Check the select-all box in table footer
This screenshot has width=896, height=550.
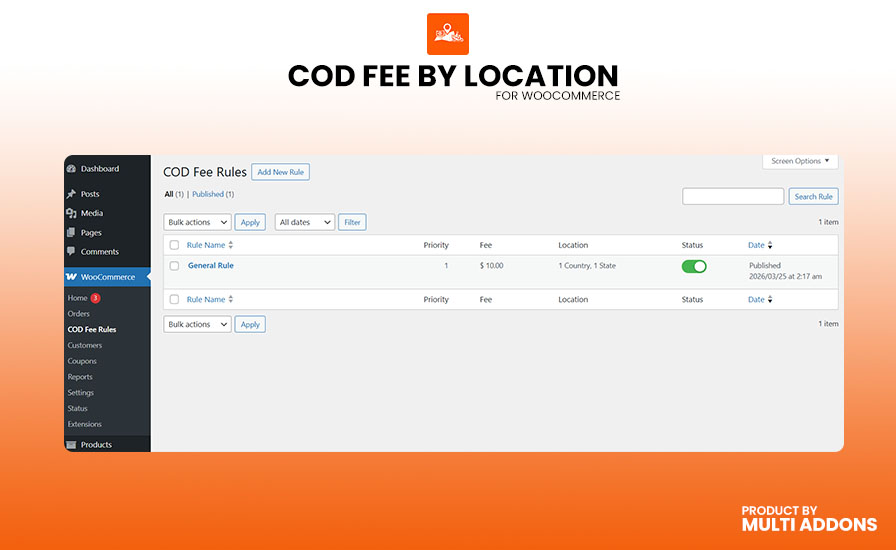(x=174, y=300)
